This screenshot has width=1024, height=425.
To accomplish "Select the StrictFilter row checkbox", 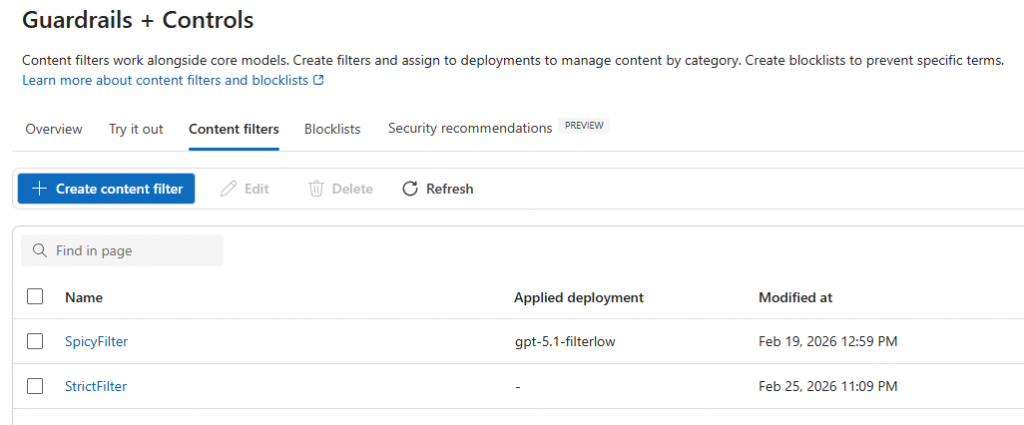I will point(35,386).
